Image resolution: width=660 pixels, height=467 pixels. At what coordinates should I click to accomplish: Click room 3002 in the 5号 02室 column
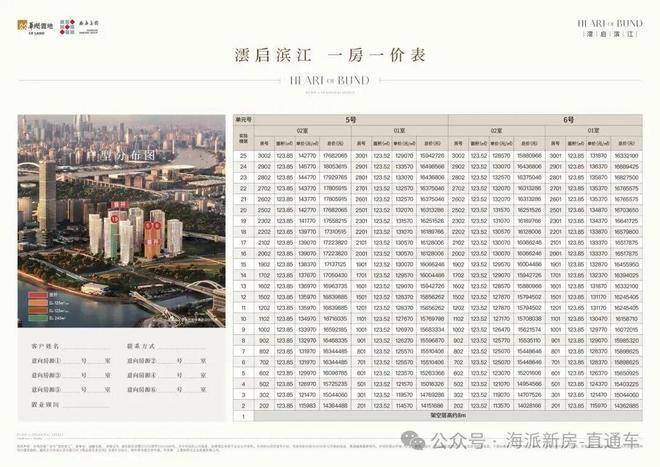coord(264,156)
